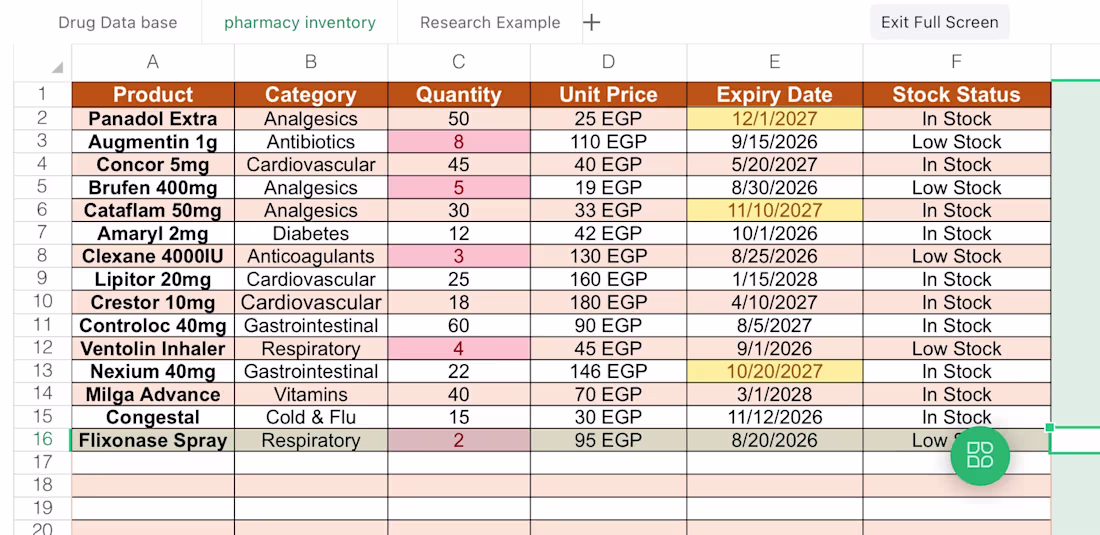Click the Expiry Date header cell

(x=774, y=95)
